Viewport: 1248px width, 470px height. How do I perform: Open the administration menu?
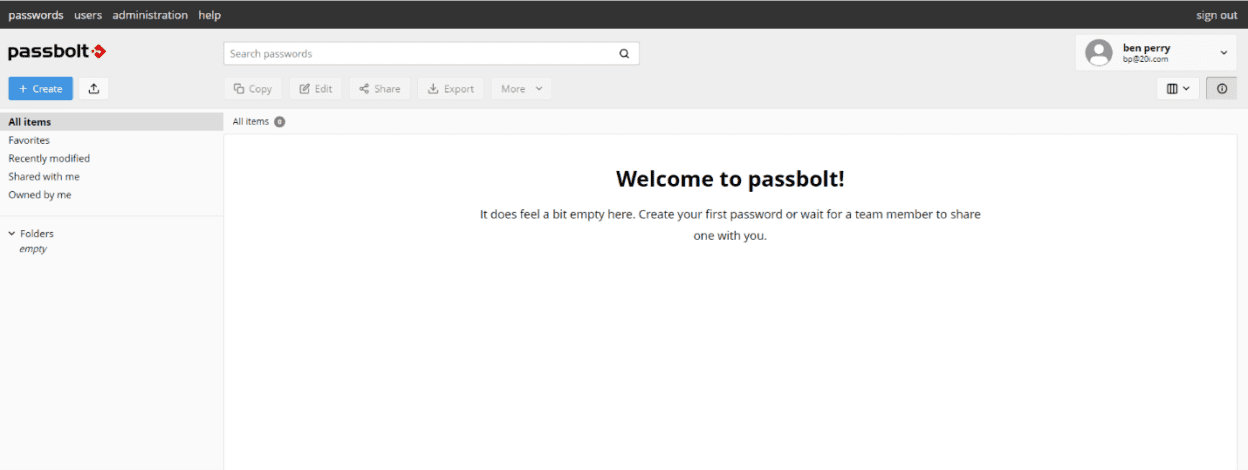tap(150, 15)
